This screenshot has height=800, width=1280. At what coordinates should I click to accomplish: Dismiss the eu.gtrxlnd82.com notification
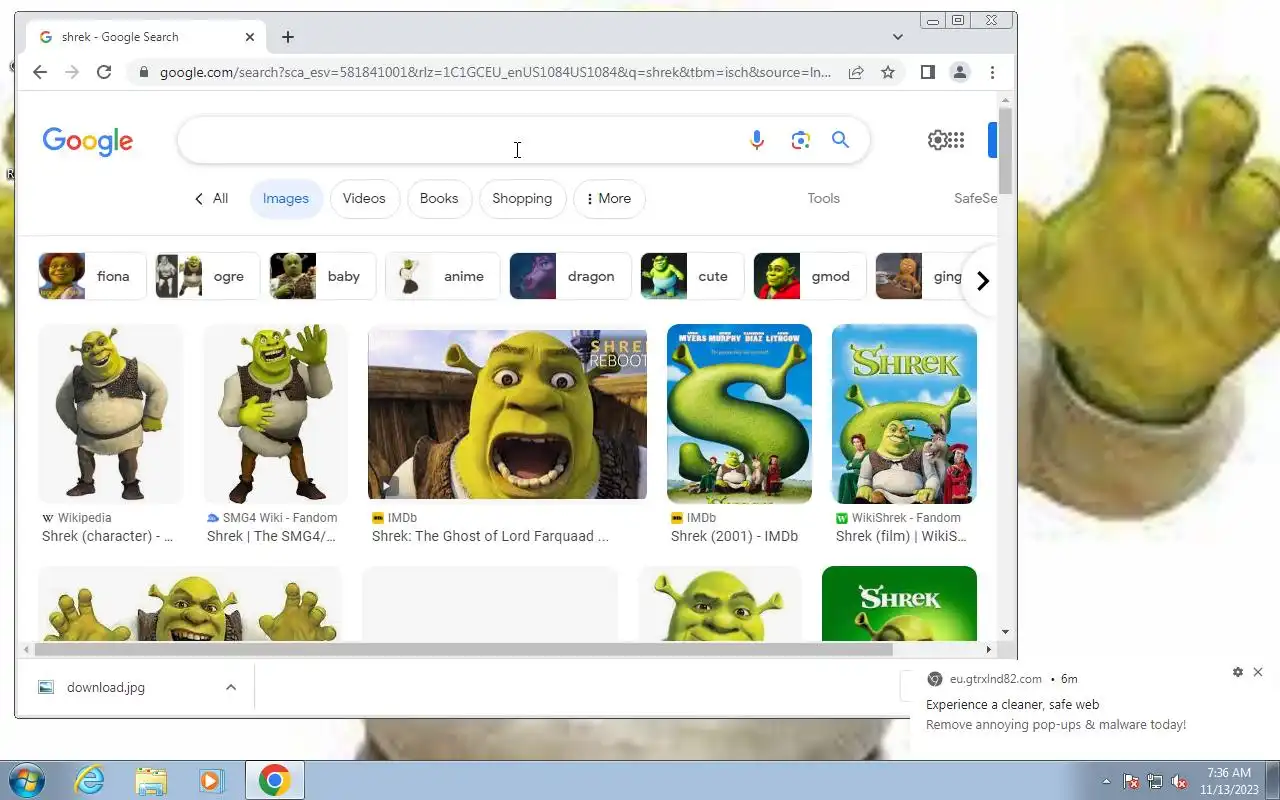pos(1258,672)
